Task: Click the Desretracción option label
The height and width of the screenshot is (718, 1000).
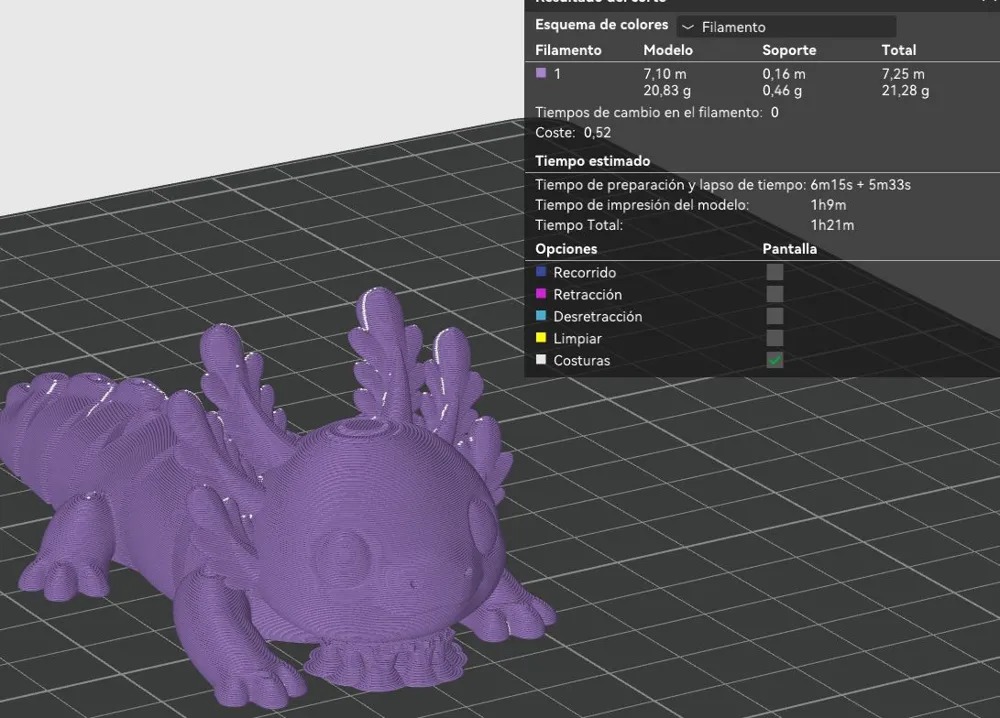Action: tap(598, 316)
